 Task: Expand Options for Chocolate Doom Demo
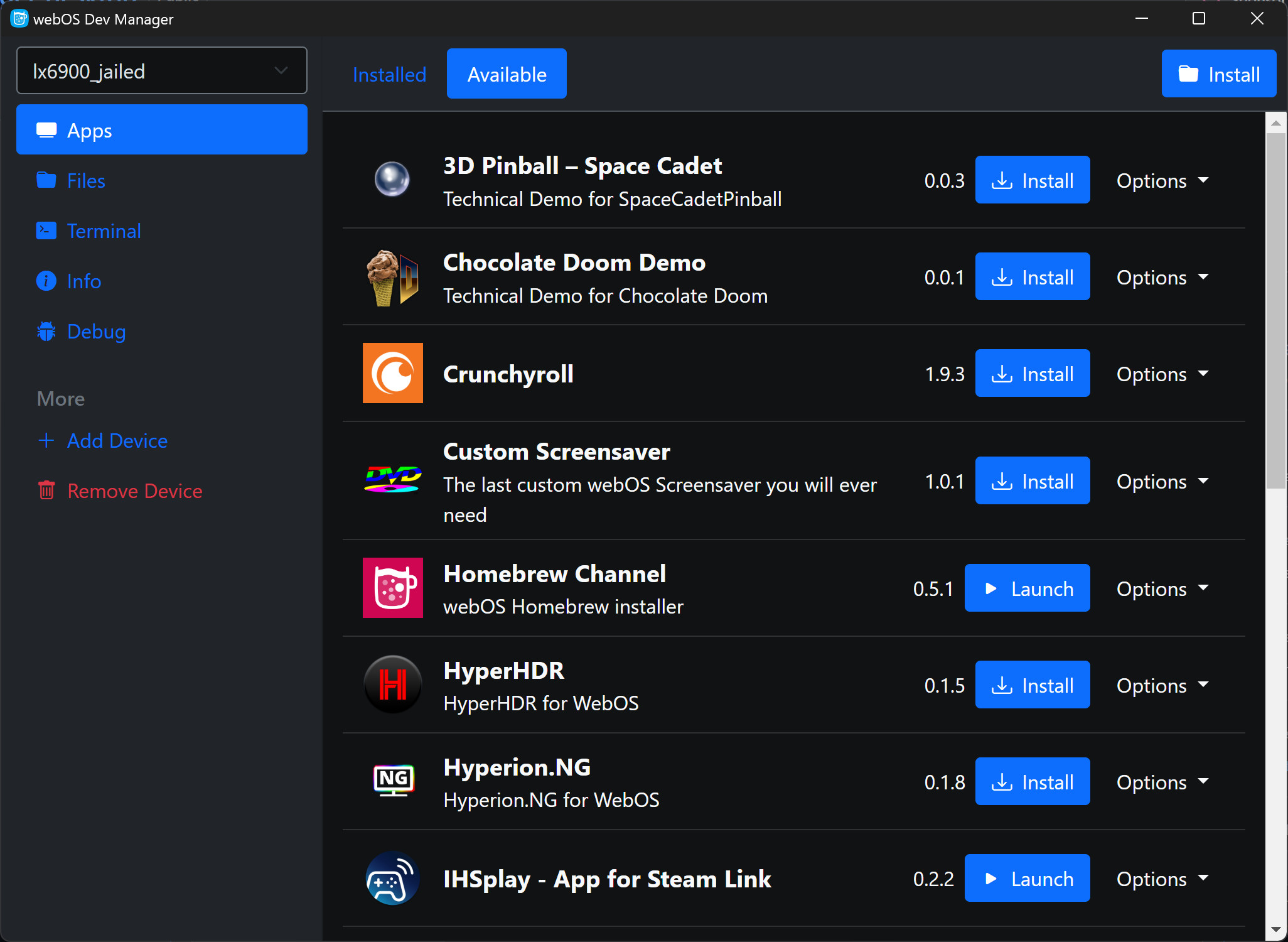1162,277
